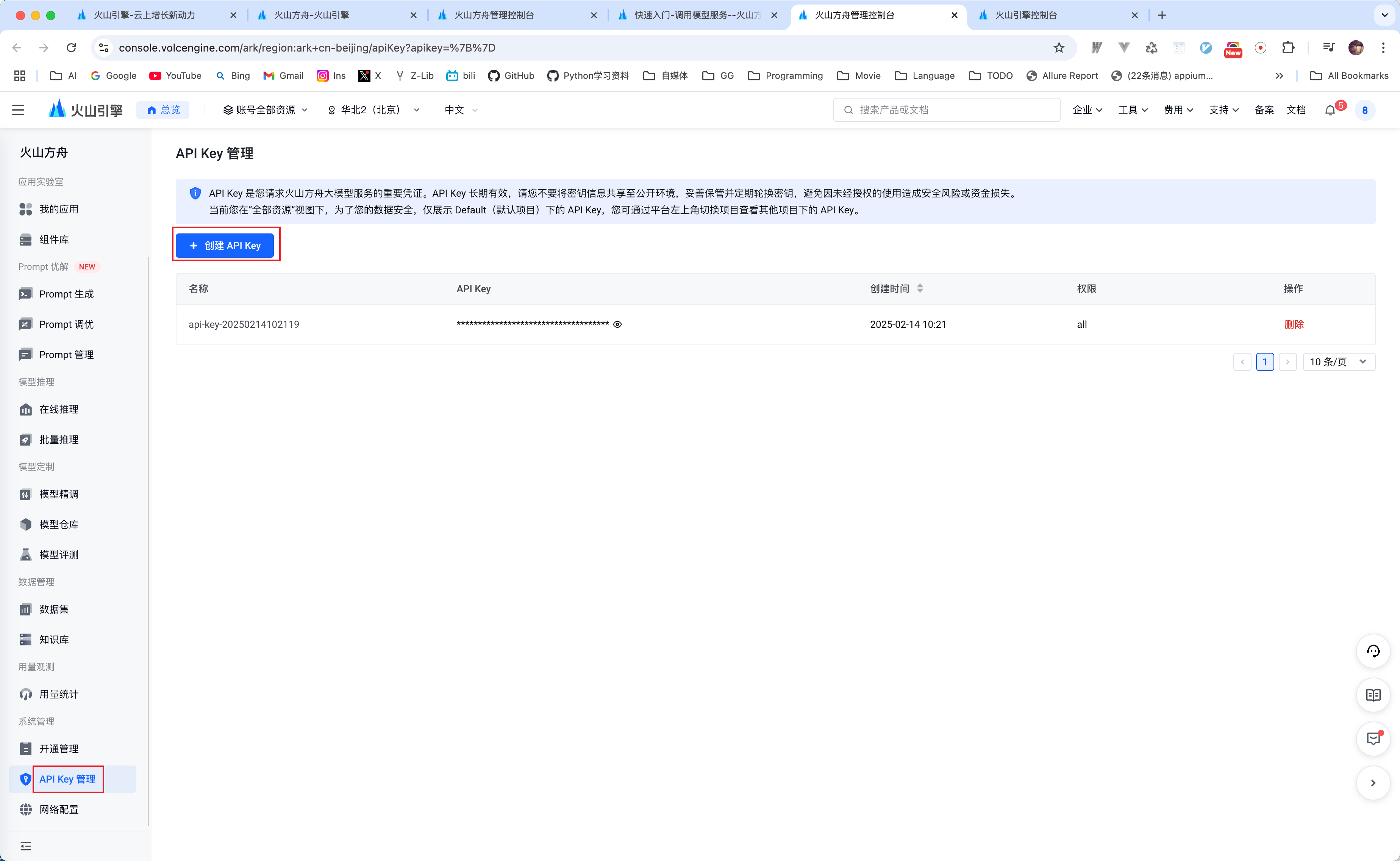Open the 支持 menu

[1223, 110]
